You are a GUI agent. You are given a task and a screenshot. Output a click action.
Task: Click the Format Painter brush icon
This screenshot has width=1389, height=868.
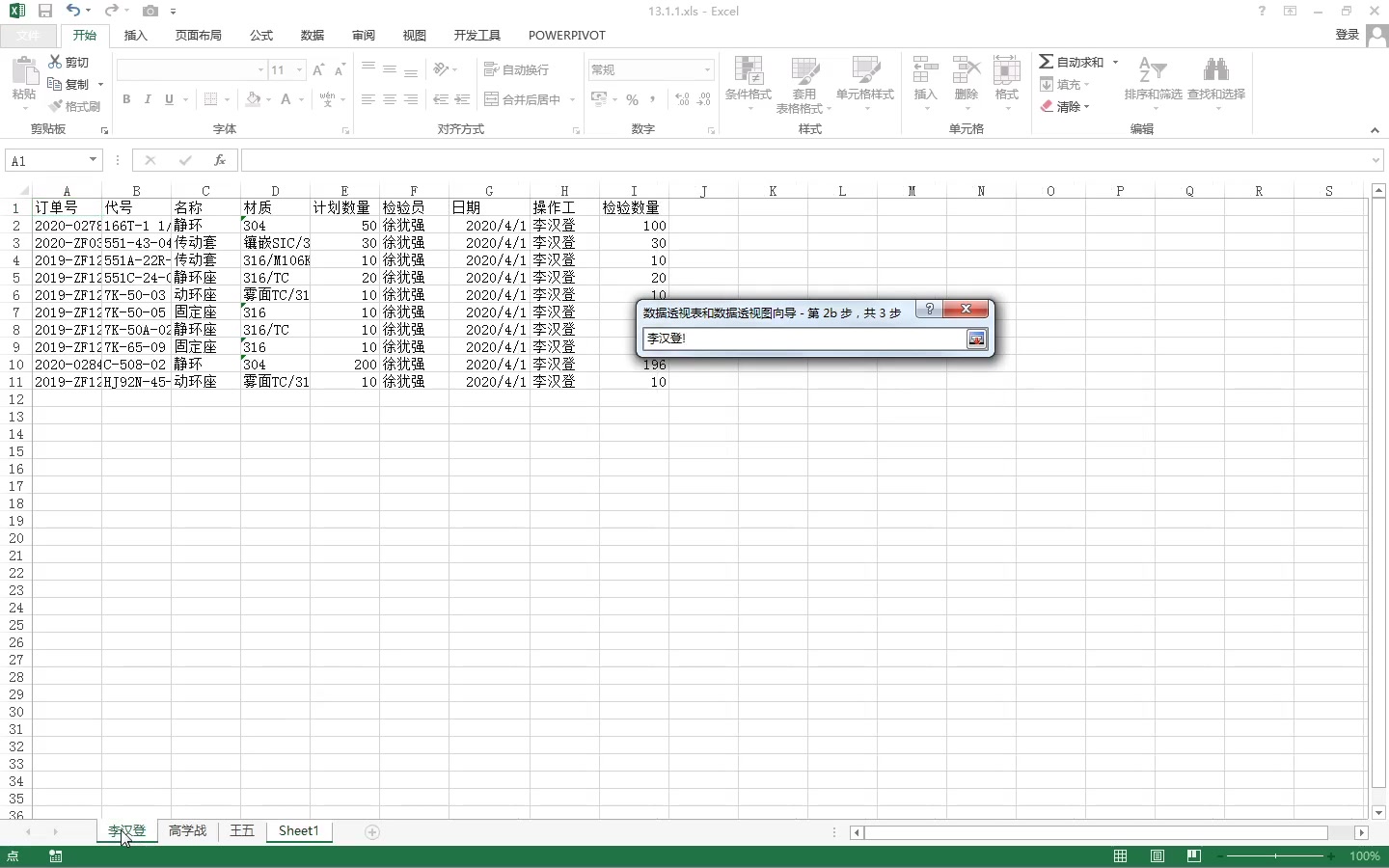pyautogui.click(x=55, y=106)
